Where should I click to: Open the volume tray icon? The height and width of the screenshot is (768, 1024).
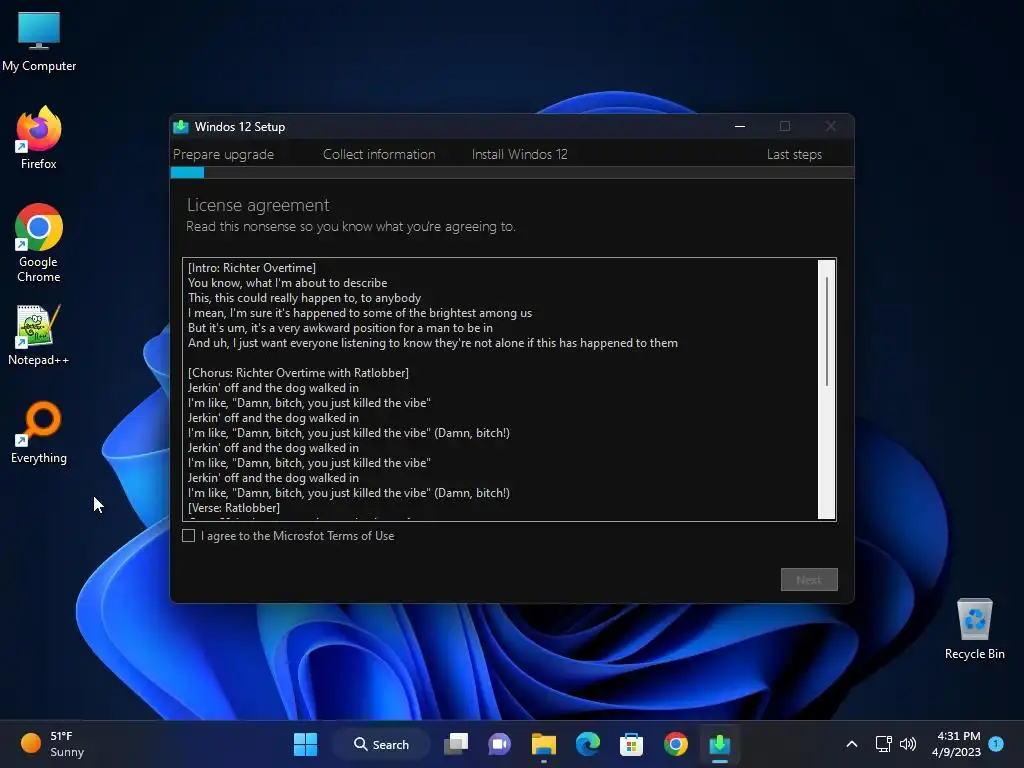click(908, 744)
